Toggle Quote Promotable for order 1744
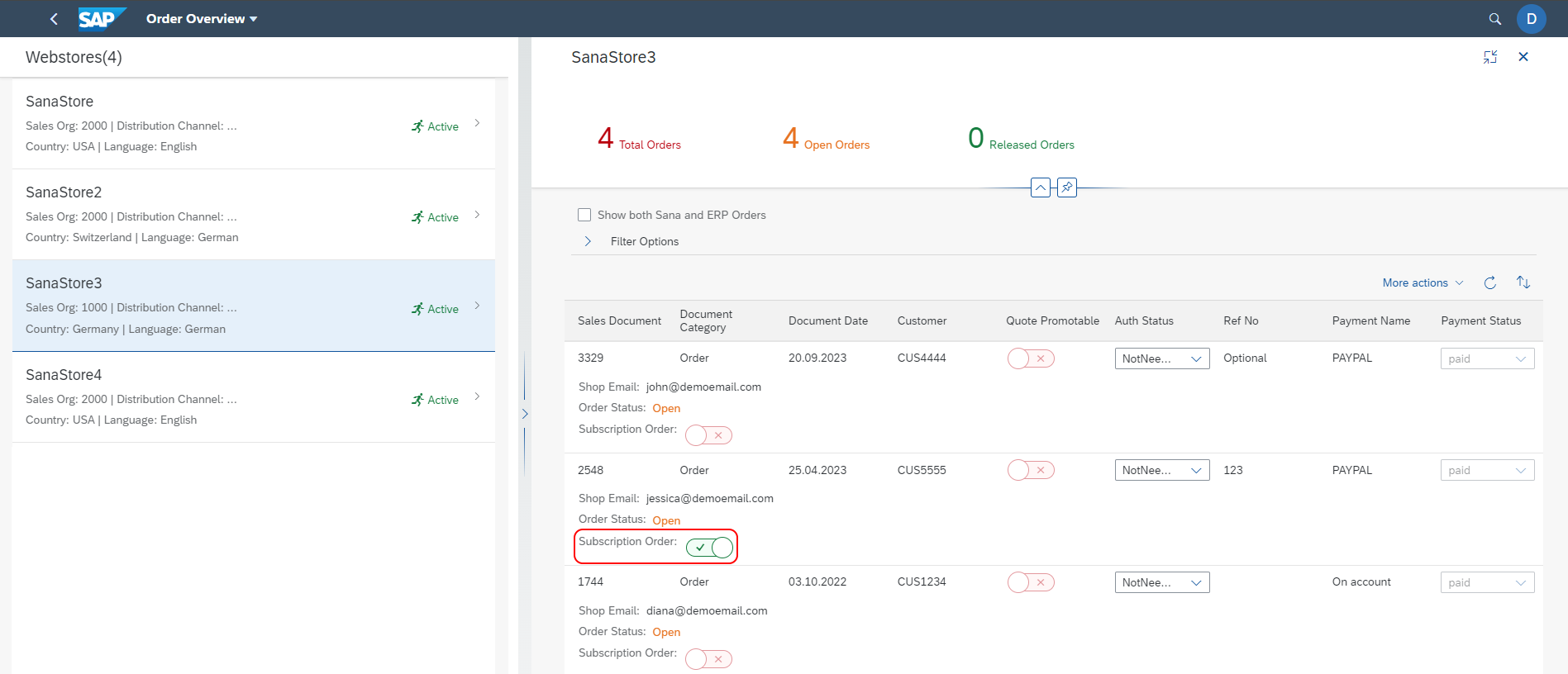This screenshot has height=674, width=1568. pyautogui.click(x=1031, y=582)
